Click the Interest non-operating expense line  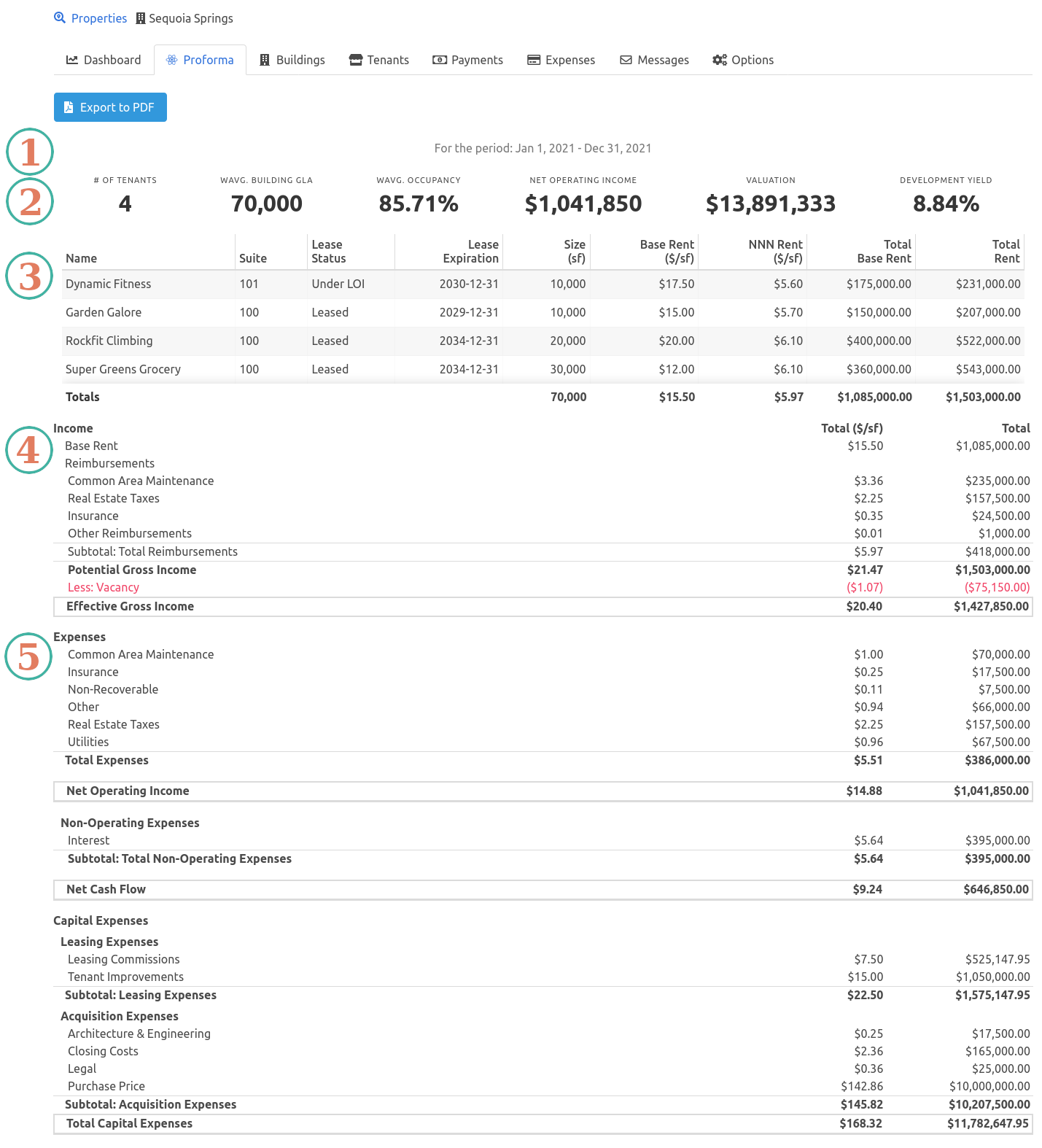(543, 840)
